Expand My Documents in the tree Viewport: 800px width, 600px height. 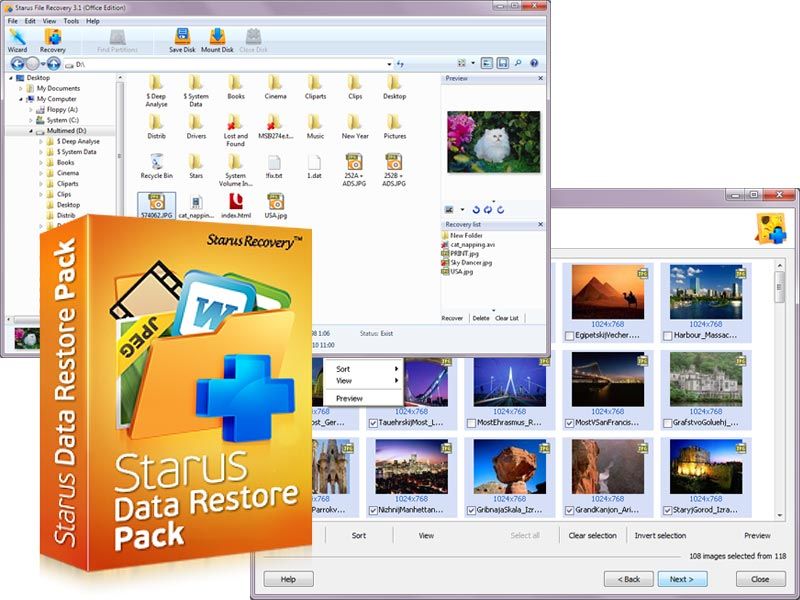(x=21, y=88)
